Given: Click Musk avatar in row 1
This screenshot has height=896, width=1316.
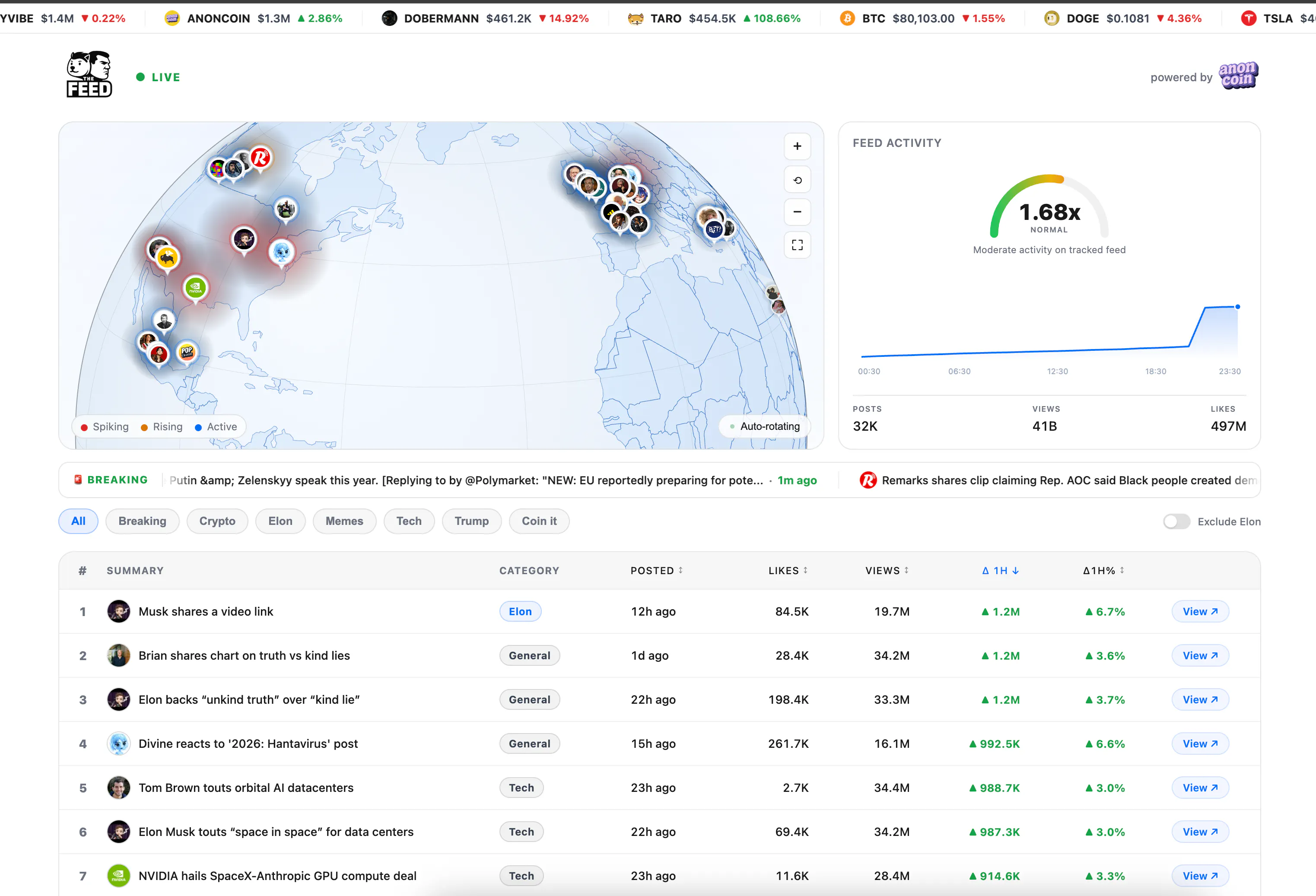Looking at the screenshot, I should 119,611.
